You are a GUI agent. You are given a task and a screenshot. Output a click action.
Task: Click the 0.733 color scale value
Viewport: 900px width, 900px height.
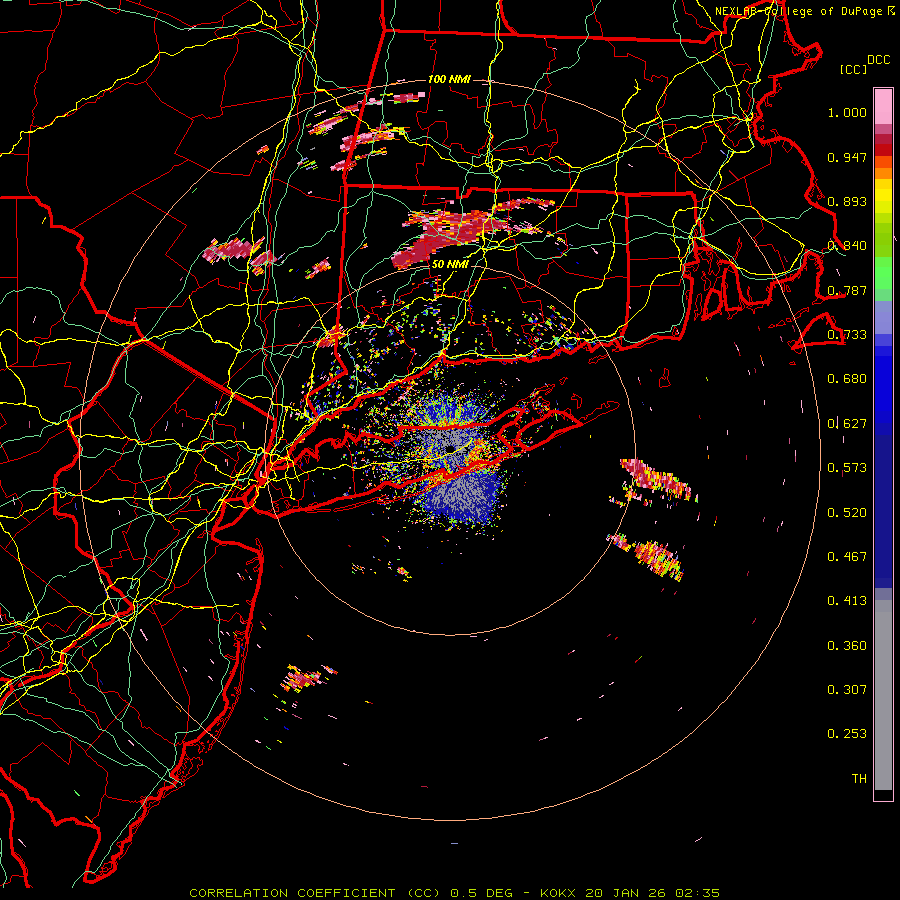tap(847, 335)
